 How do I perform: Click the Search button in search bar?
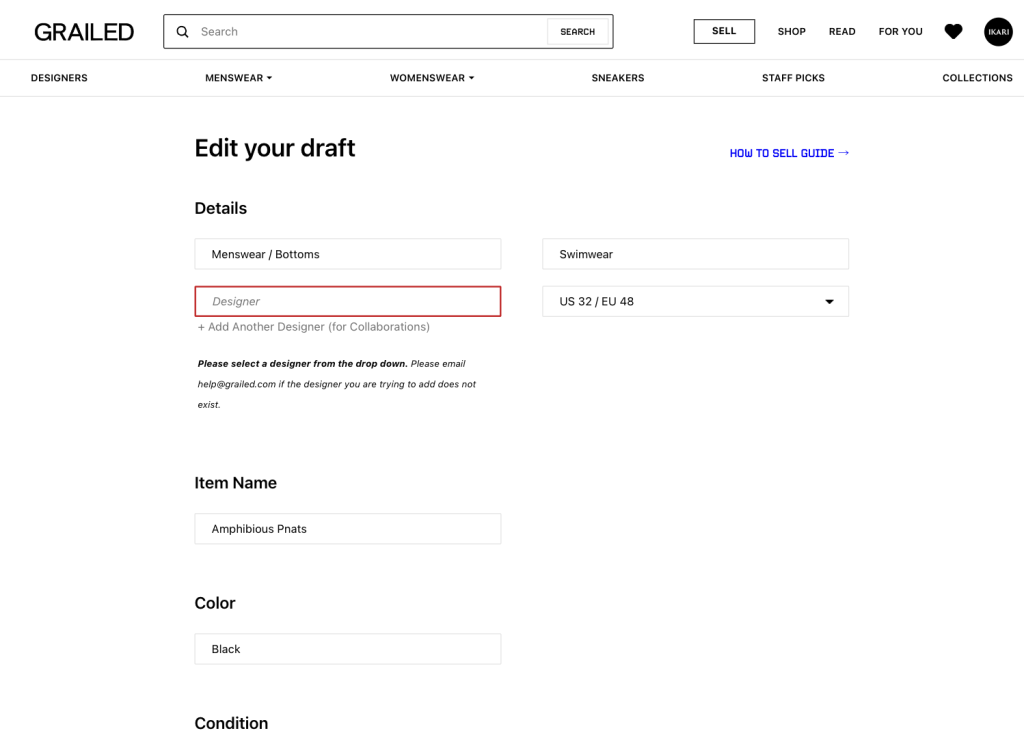577,32
